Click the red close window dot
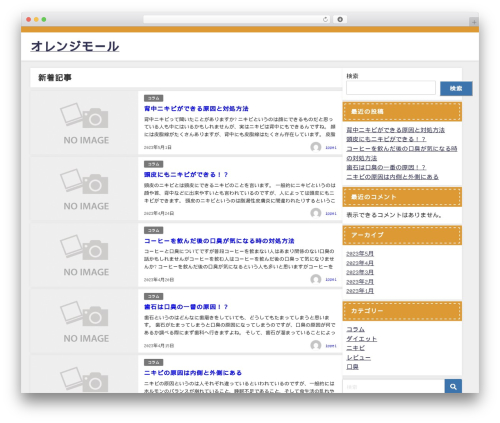 coord(29,19)
